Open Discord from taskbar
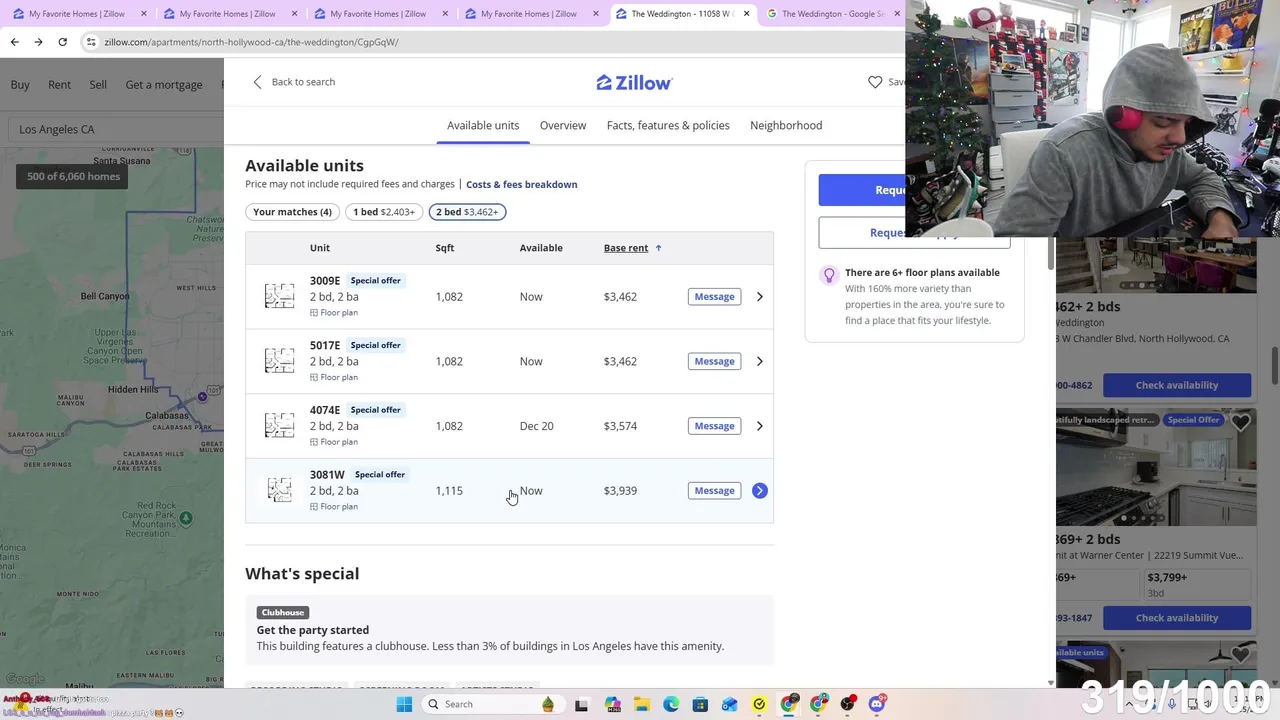 pyautogui.click(x=877, y=704)
